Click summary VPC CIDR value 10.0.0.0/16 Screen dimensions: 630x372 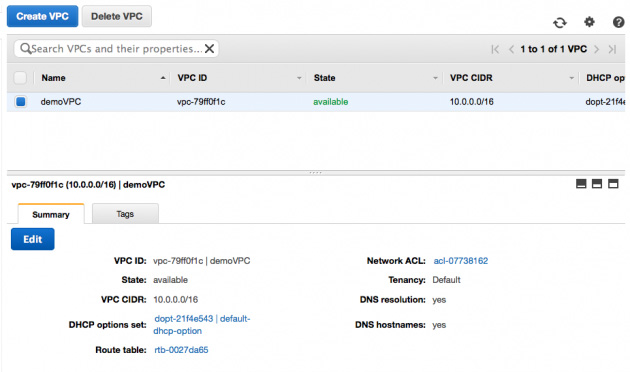point(176,300)
